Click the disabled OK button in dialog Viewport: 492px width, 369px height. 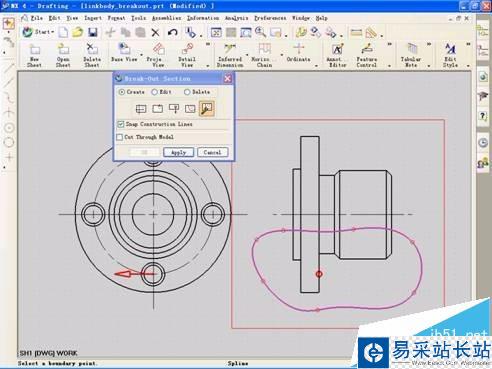pyautogui.click(x=144, y=152)
